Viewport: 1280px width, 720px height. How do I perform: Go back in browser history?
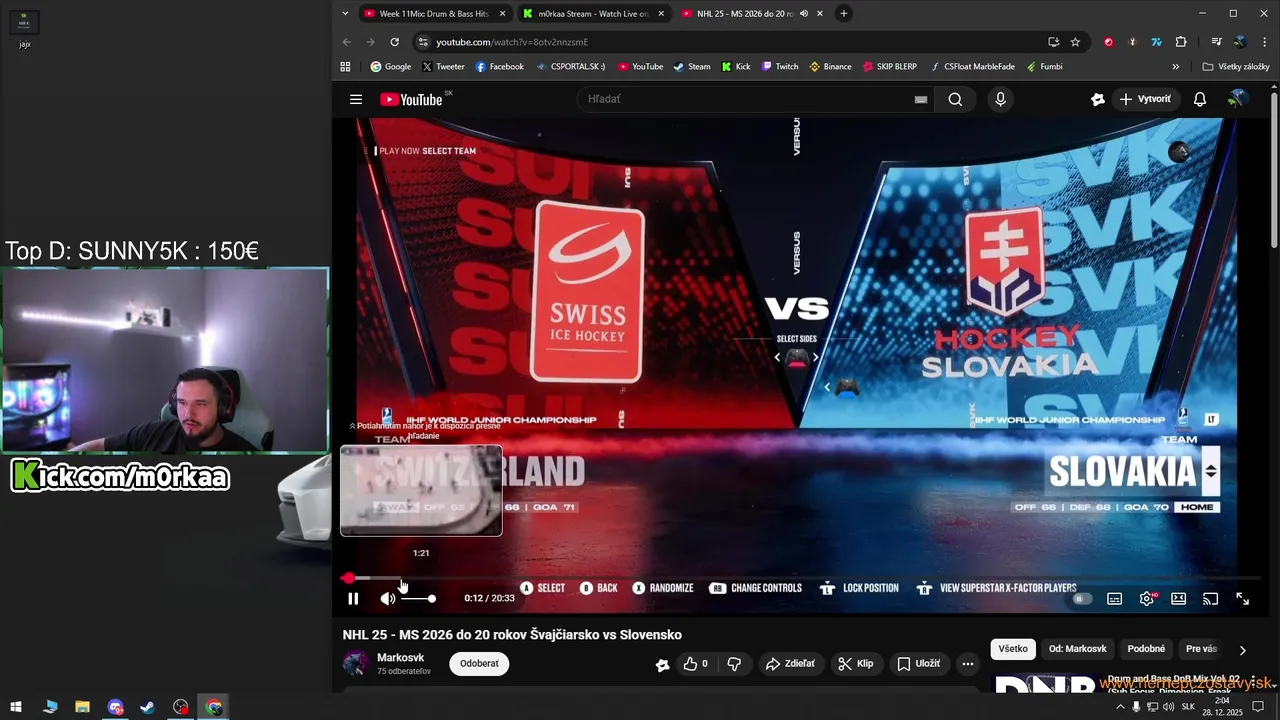click(347, 42)
